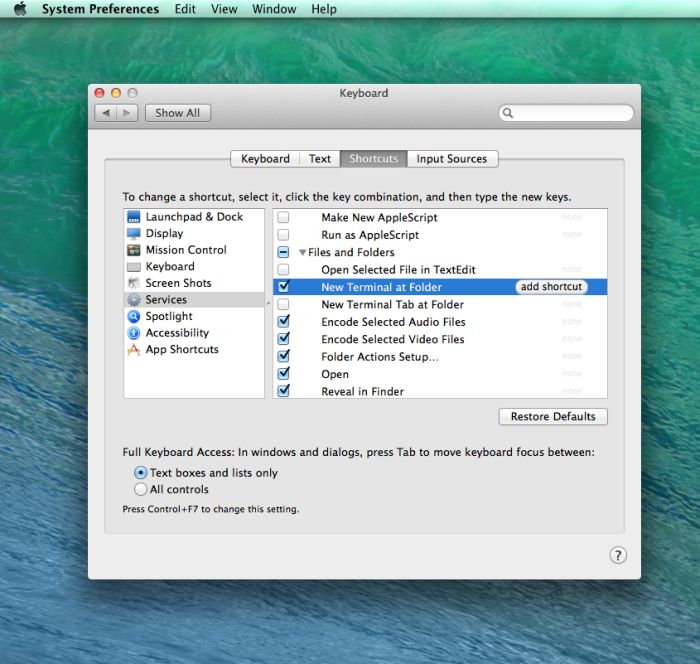Select Make New AppleScript row text
The width and height of the screenshot is (700, 664).
coord(379,217)
